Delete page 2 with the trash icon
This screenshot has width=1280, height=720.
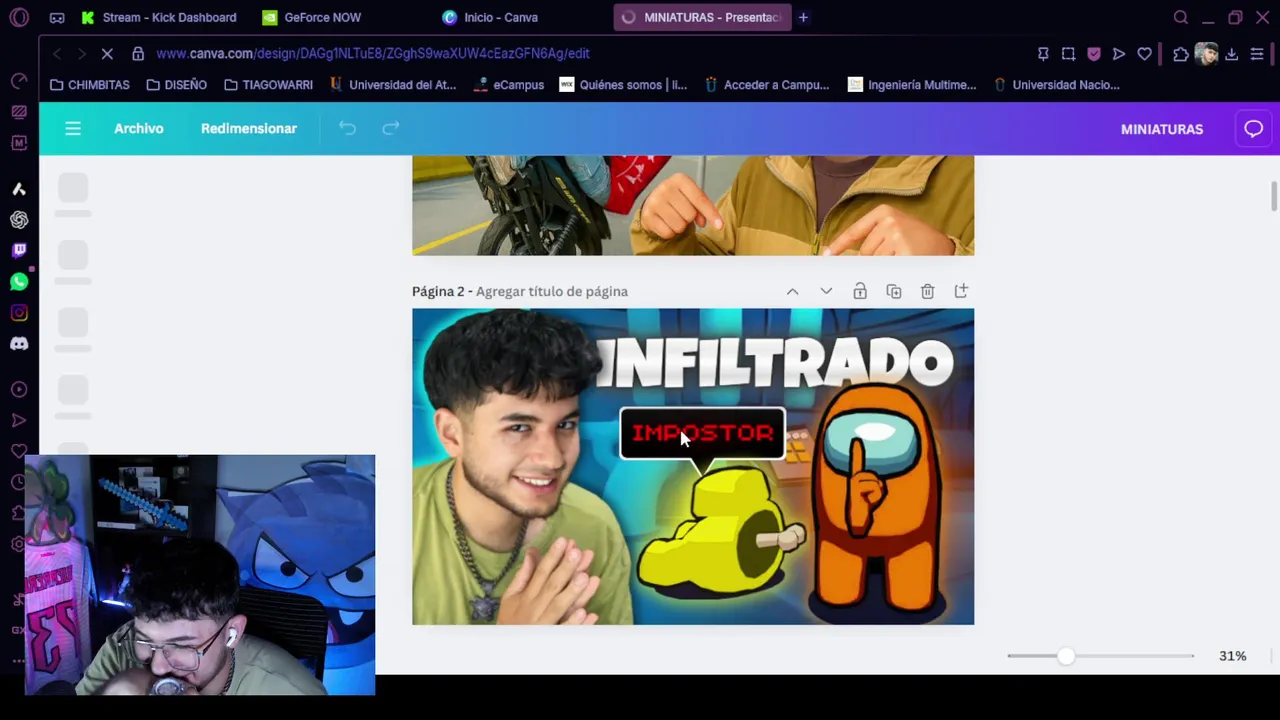click(927, 291)
